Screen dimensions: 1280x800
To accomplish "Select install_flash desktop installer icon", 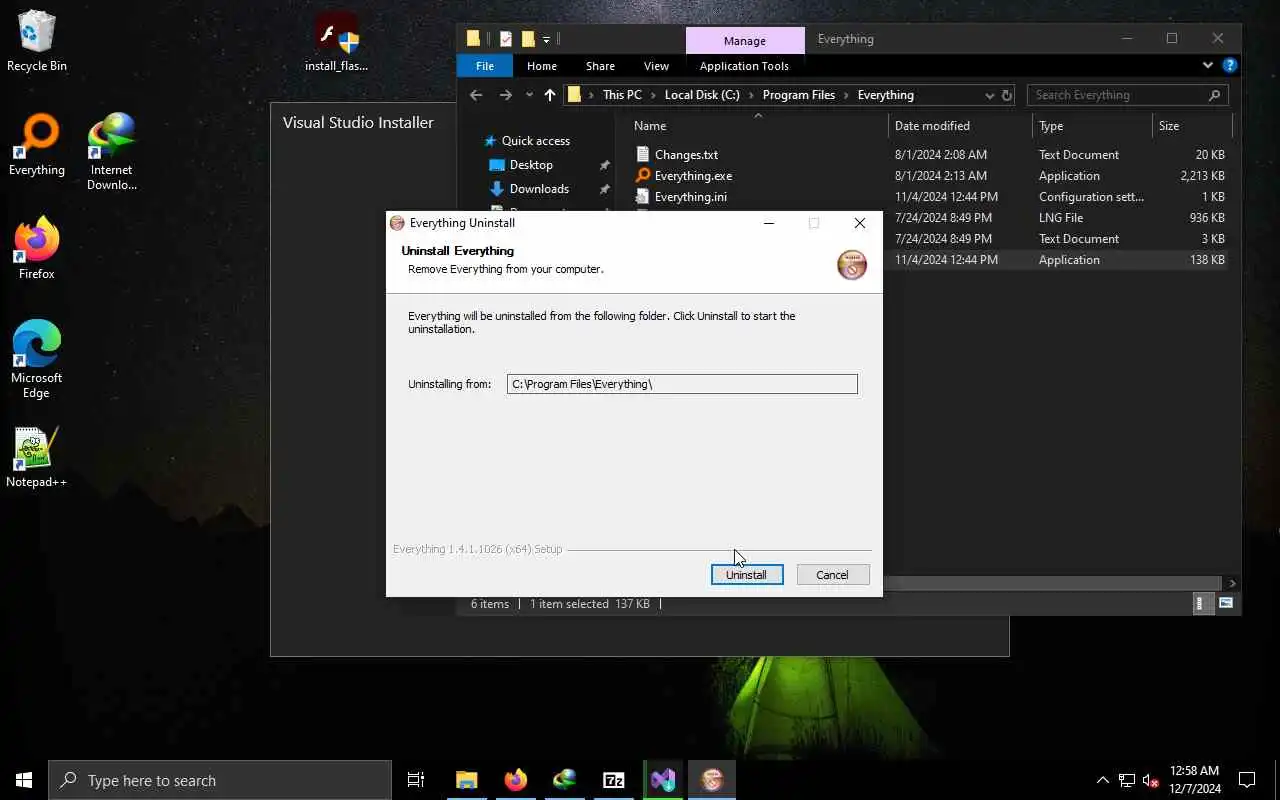I will pyautogui.click(x=337, y=42).
